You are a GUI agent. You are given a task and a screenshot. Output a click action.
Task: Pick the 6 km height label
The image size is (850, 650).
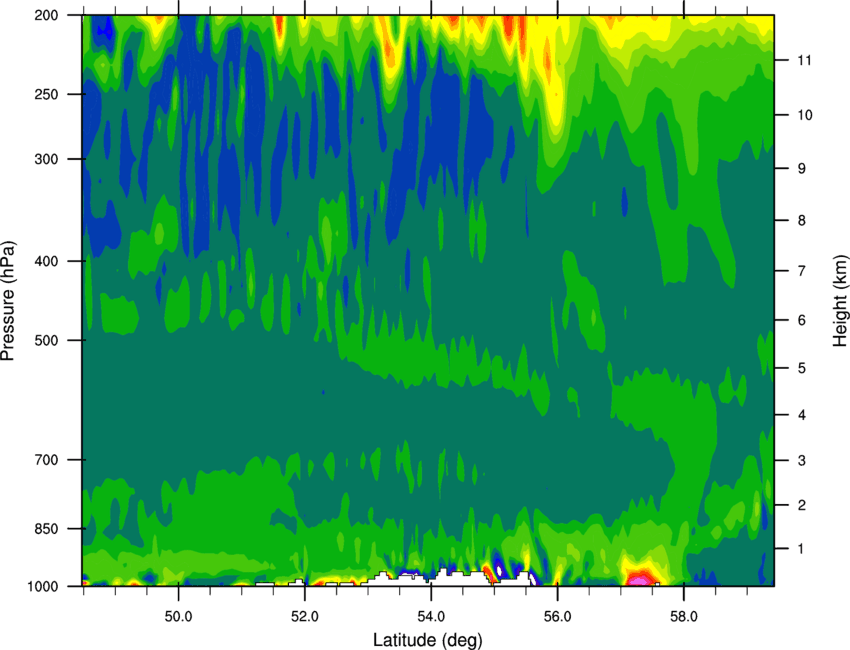[802, 320]
